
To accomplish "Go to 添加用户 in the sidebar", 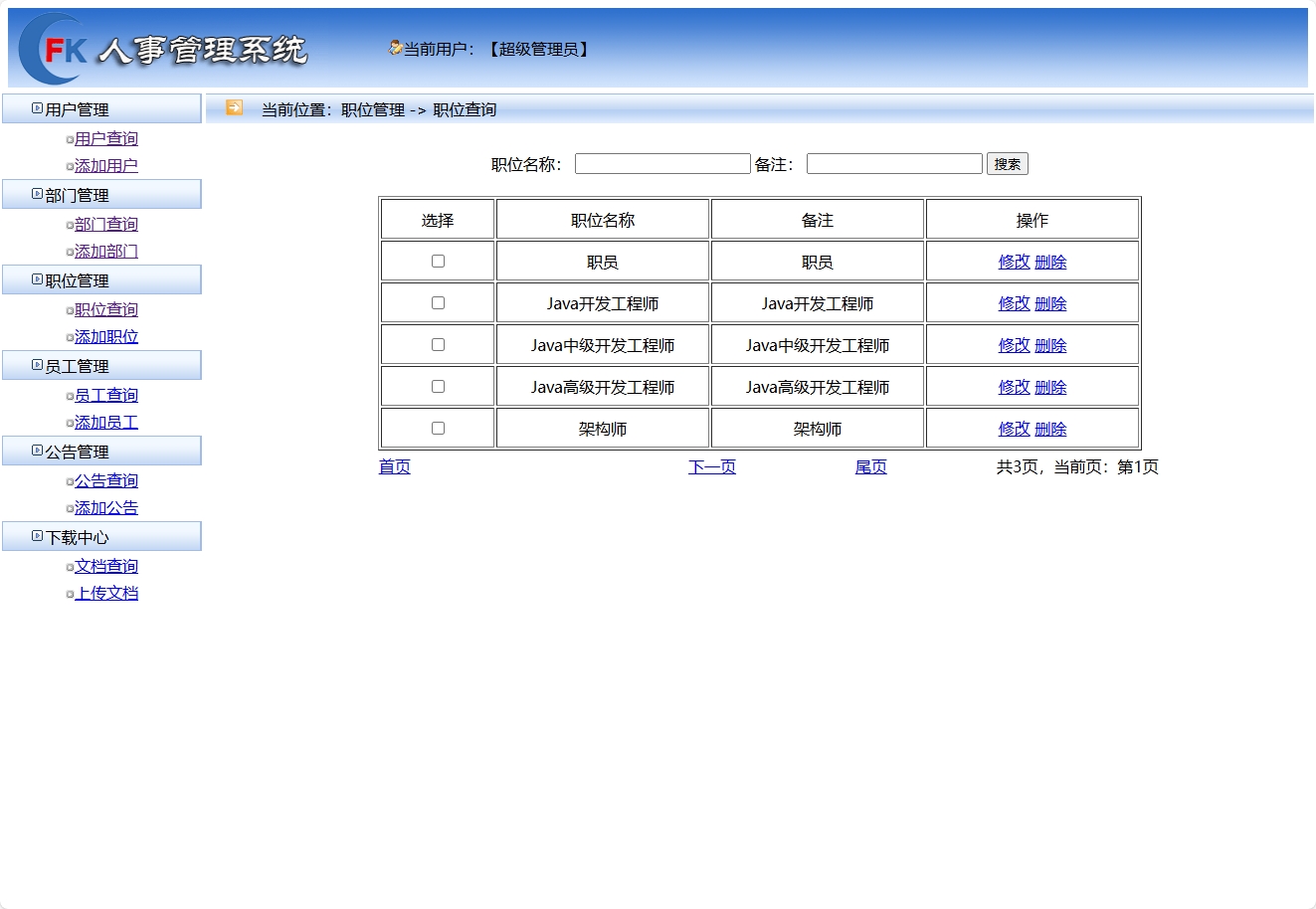I will pyautogui.click(x=106, y=166).
